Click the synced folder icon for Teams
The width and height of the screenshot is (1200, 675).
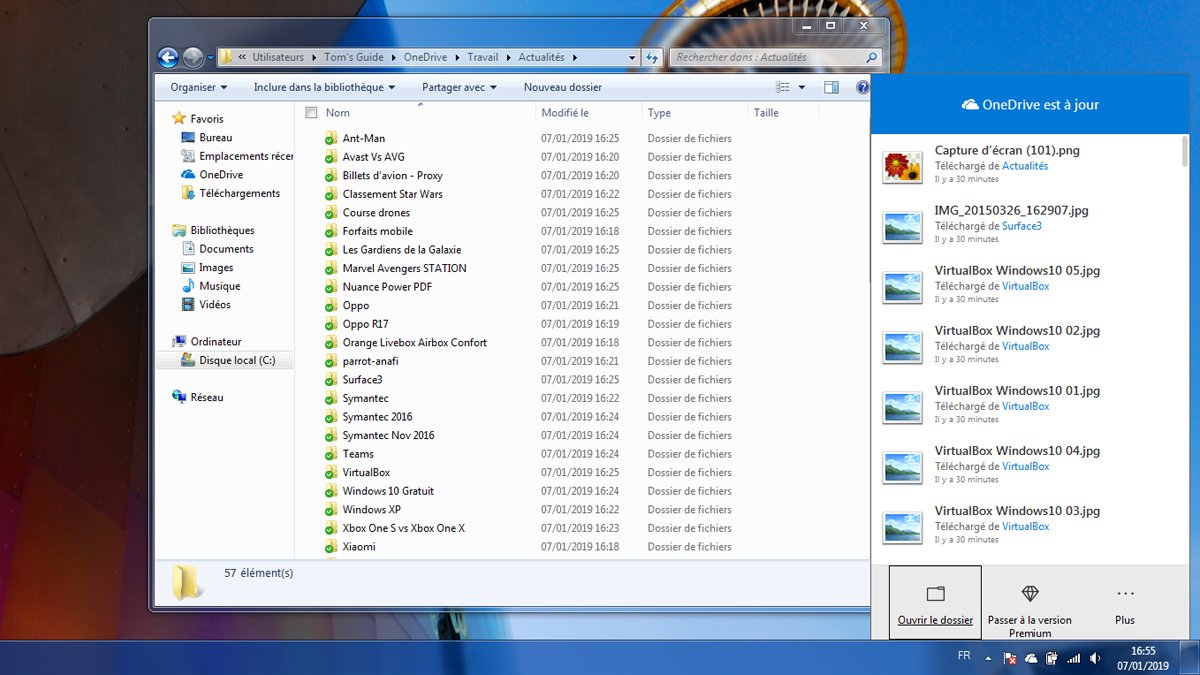(x=331, y=454)
